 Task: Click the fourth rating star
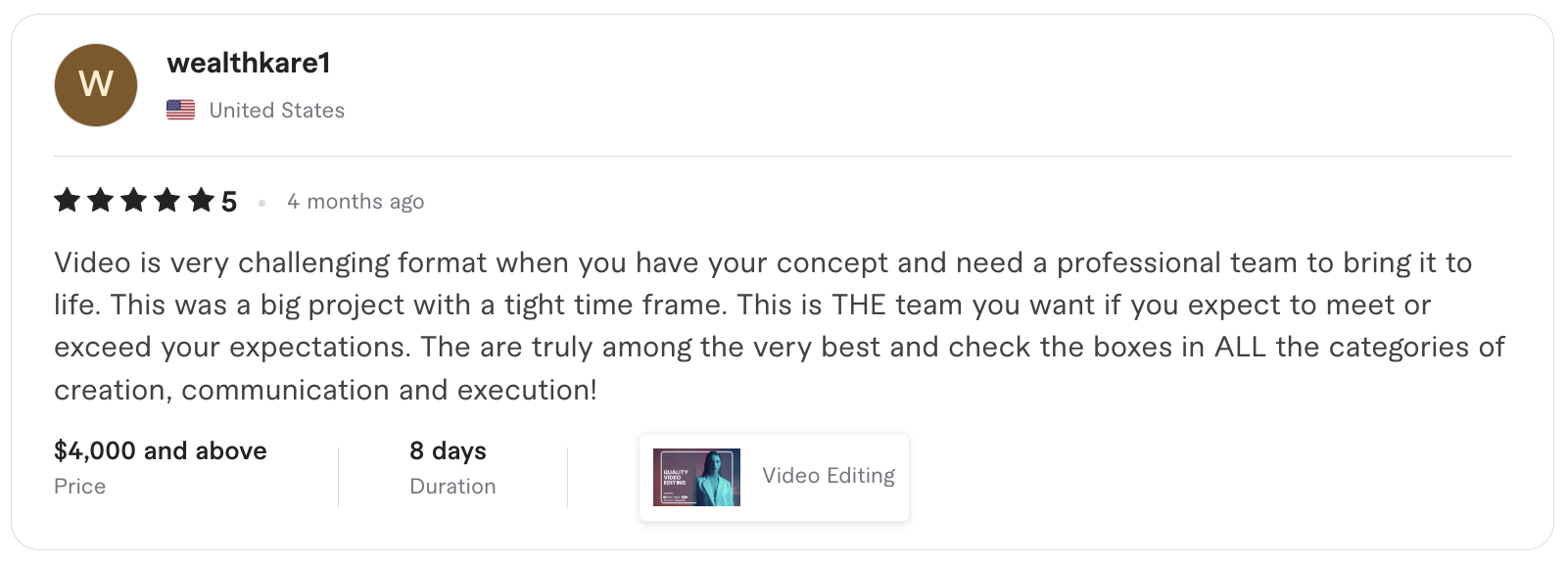pyautogui.click(x=167, y=201)
